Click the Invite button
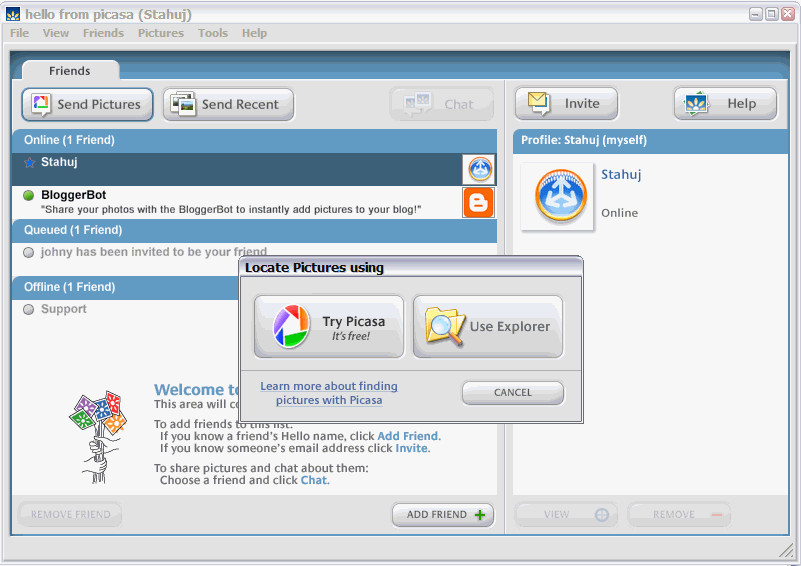Screen dimensions: 801x566 click(x=566, y=103)
